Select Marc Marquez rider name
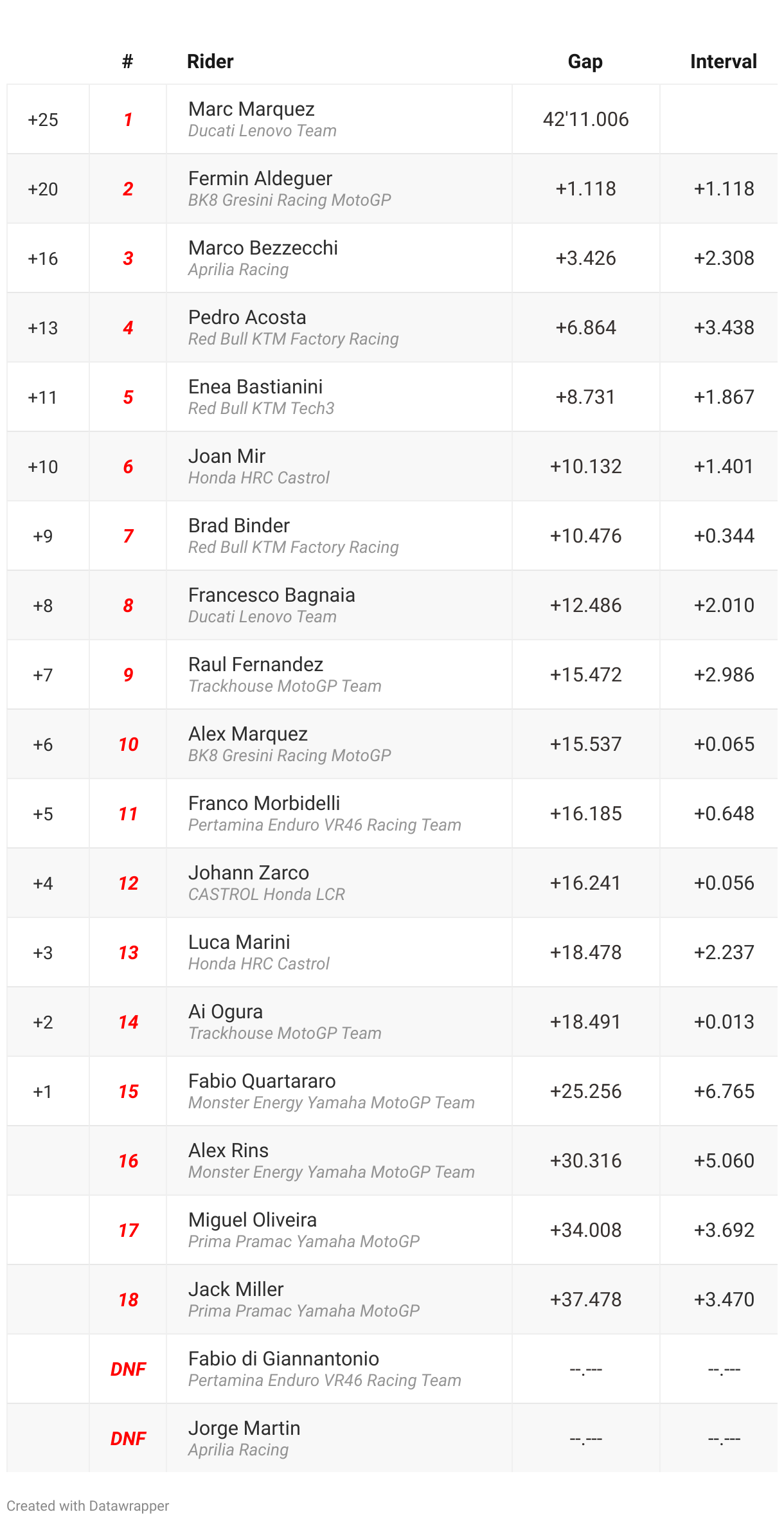Screen dimensions: 784x1521 [x=251, y=109]
